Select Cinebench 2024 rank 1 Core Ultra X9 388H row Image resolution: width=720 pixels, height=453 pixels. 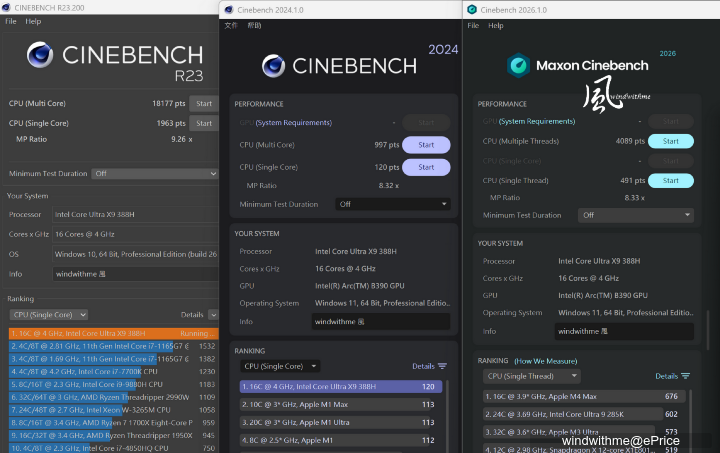[341, 387]
